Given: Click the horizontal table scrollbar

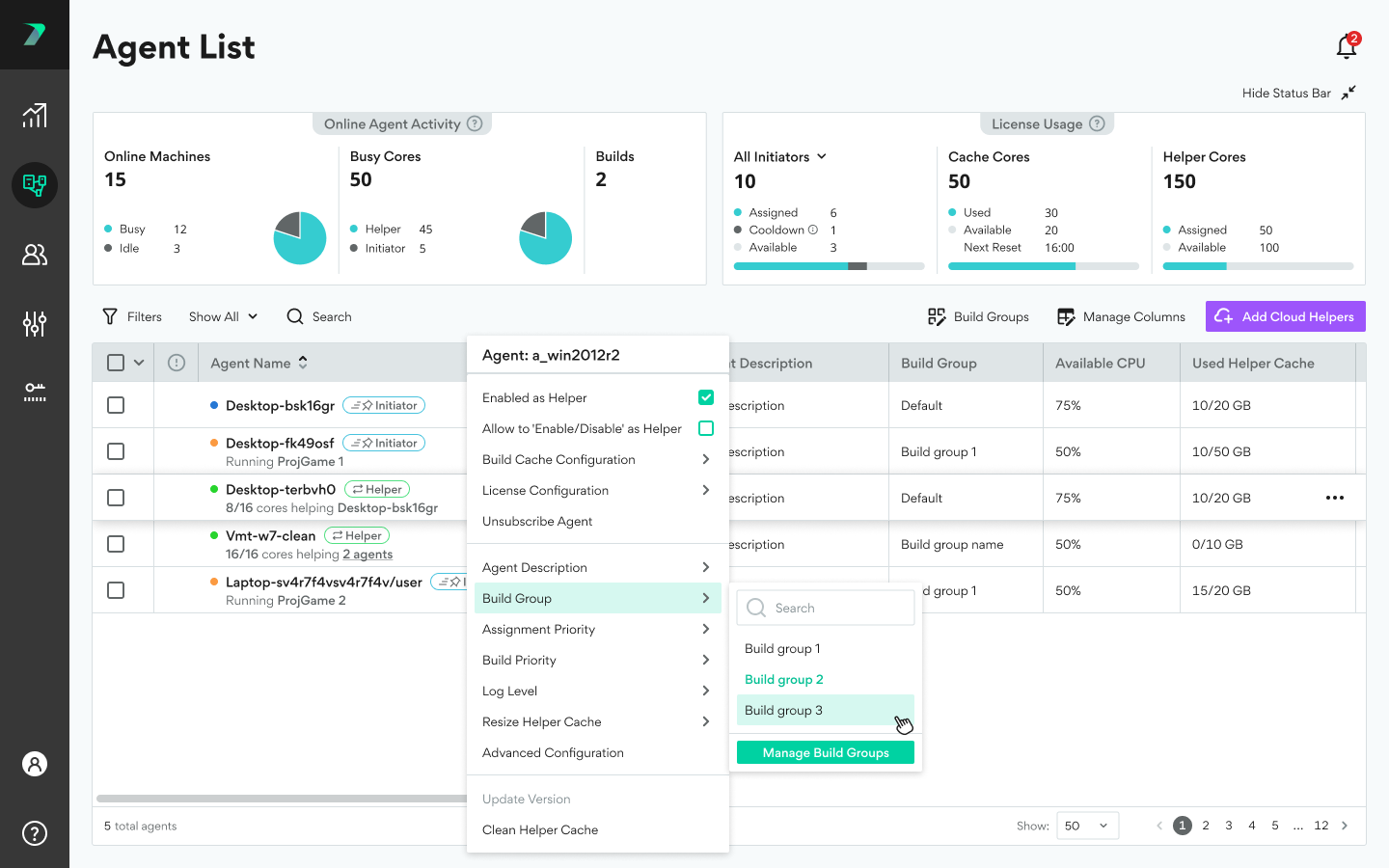Looking at the screenshot, I should [x=282, y=799].
